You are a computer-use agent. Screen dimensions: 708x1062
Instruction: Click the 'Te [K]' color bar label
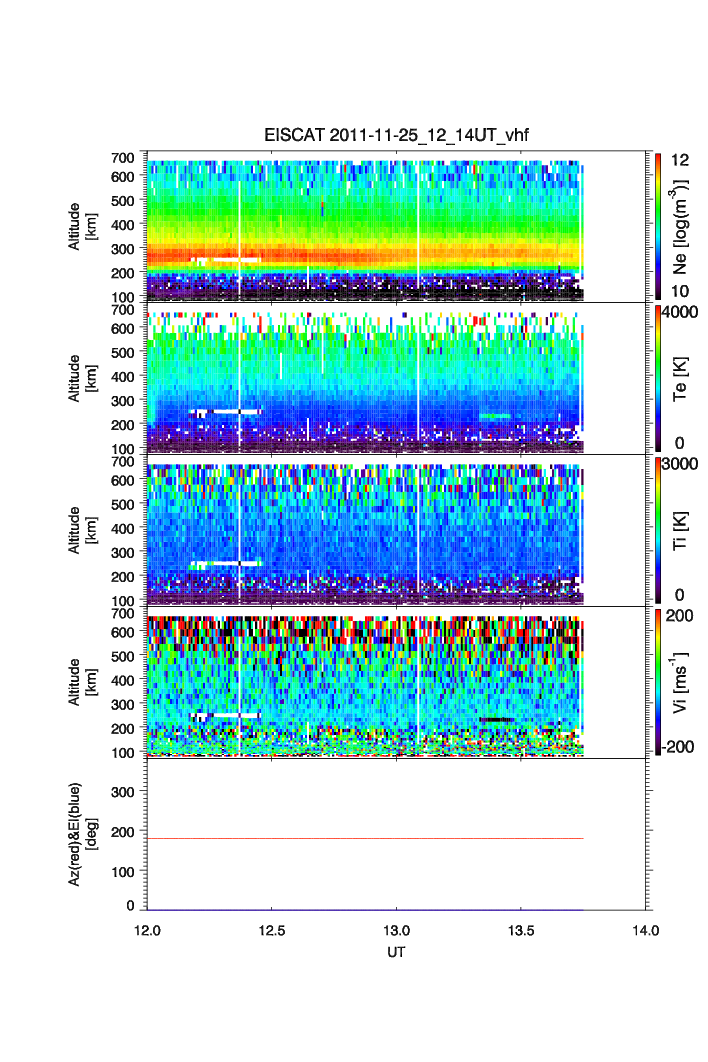click(x=680, y=379)
